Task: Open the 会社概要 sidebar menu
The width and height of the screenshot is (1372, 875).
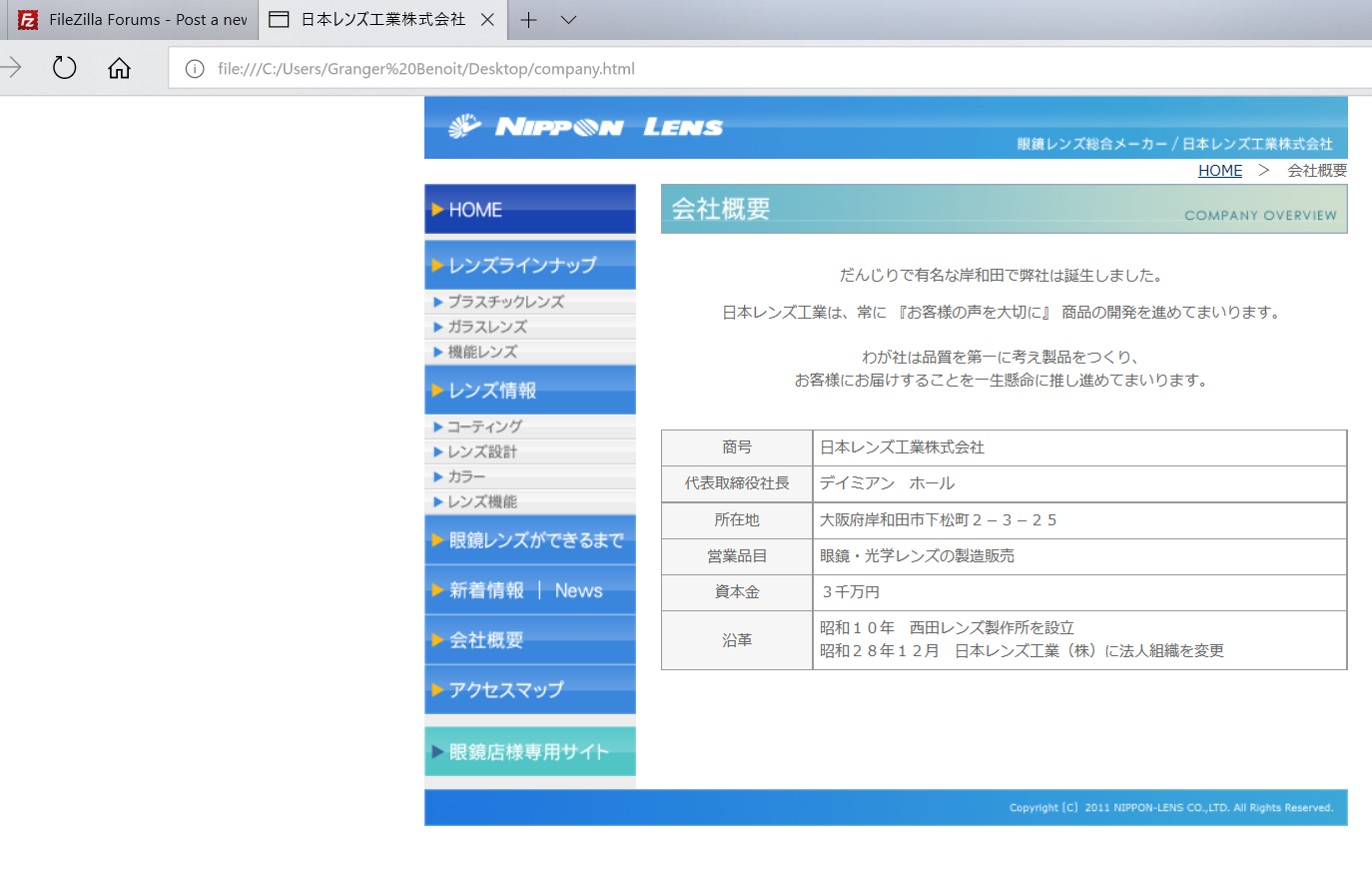Action: [x=530, y=640]
